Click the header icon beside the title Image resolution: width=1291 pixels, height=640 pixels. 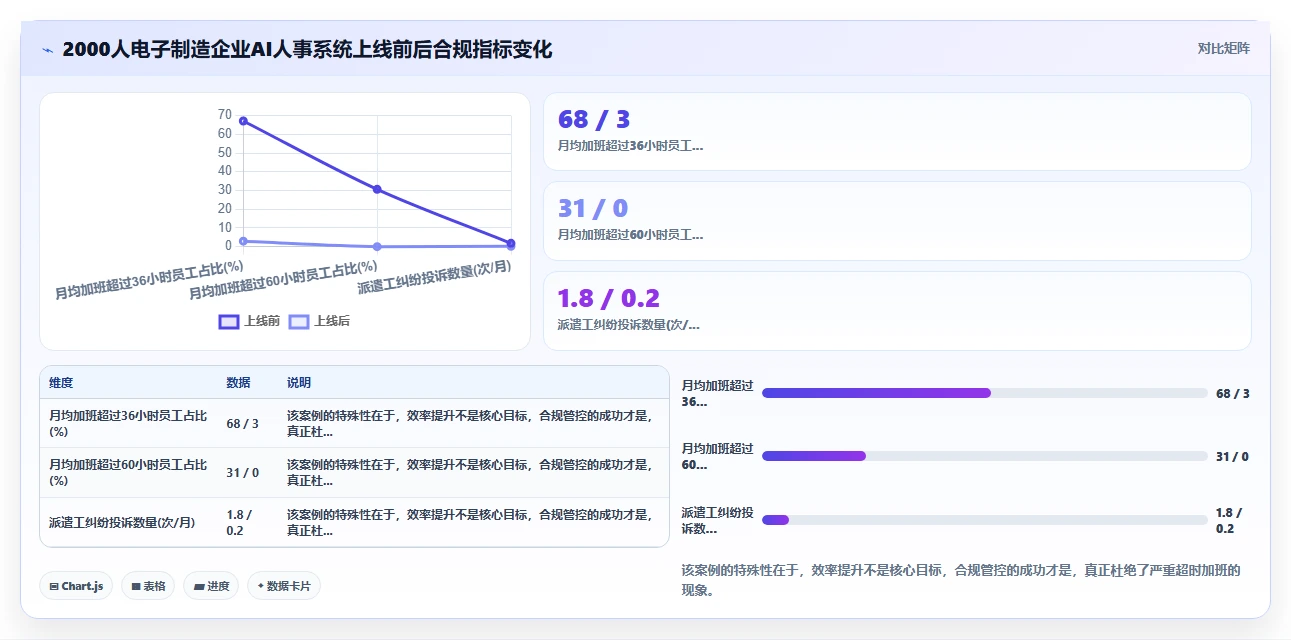pos(47,49)
